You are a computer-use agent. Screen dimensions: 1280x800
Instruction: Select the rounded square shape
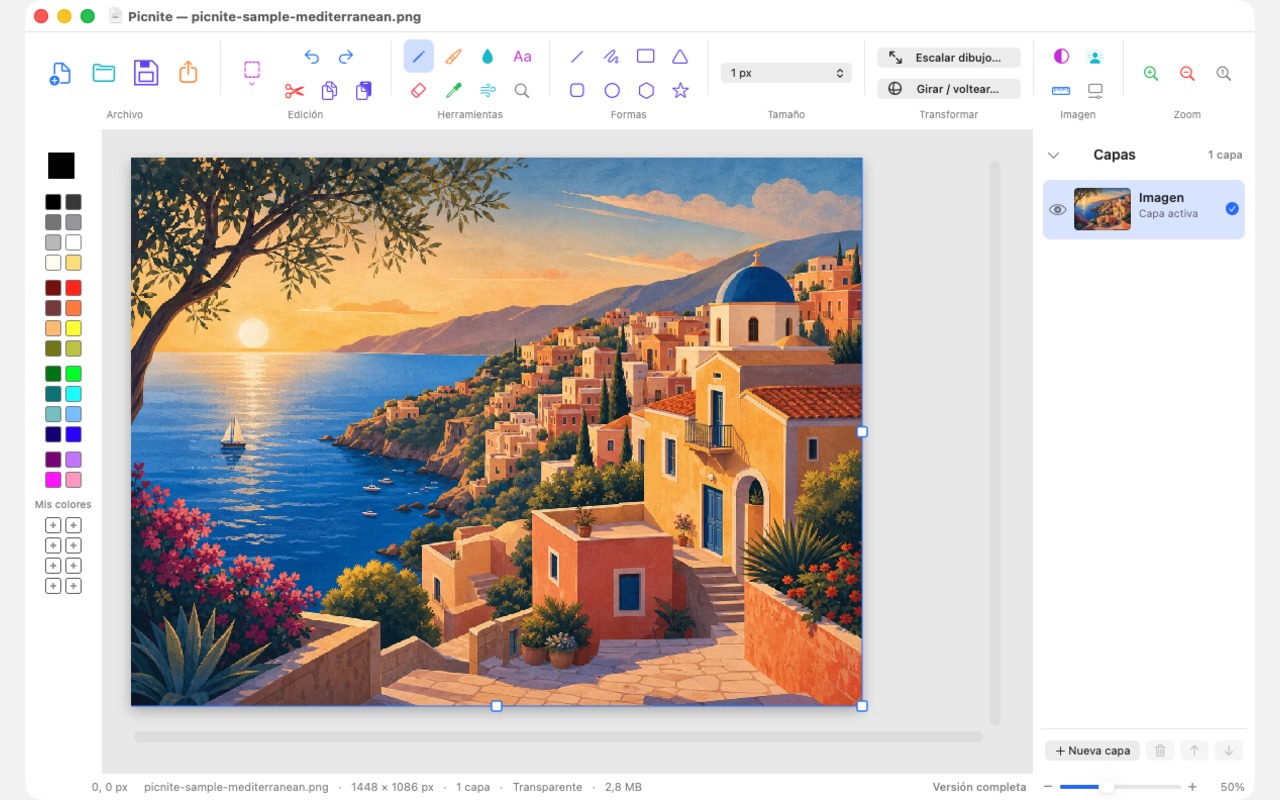click(577, 91)
